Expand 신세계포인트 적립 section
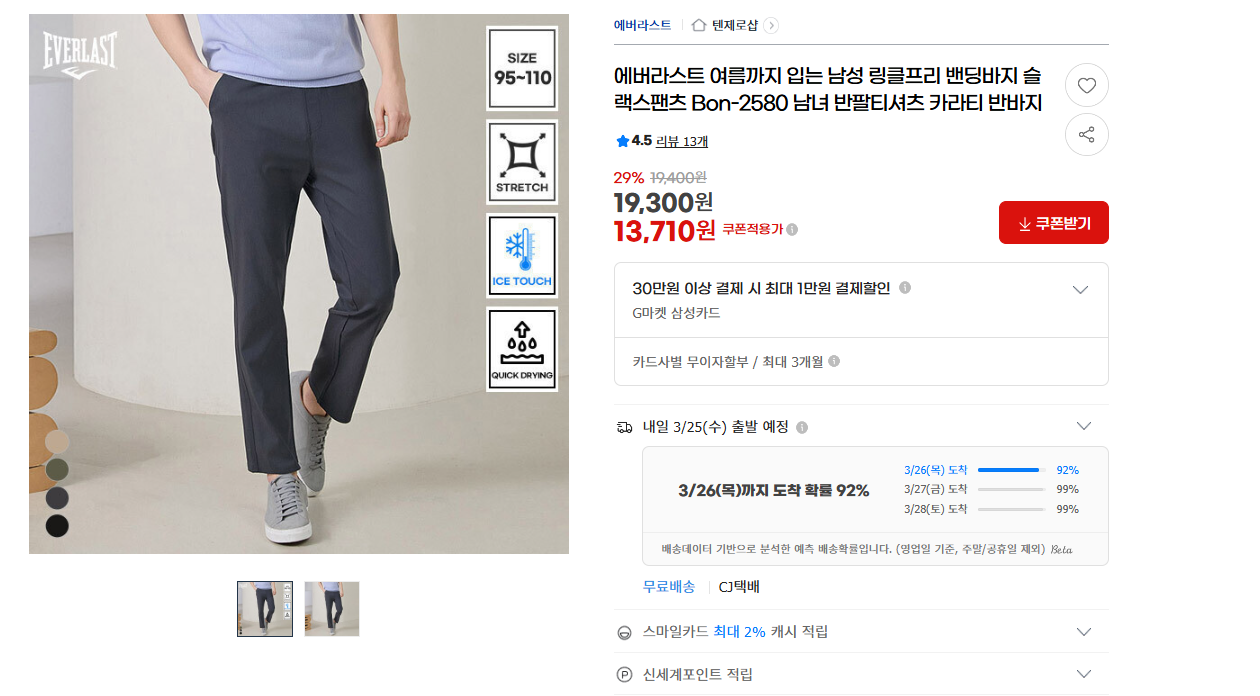Viewport: 1260px width, 696px height. tap(1084, 674)
